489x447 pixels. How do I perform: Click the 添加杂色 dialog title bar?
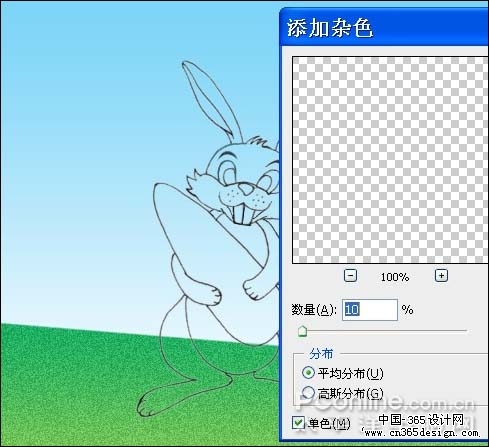(x=384, y=27)
